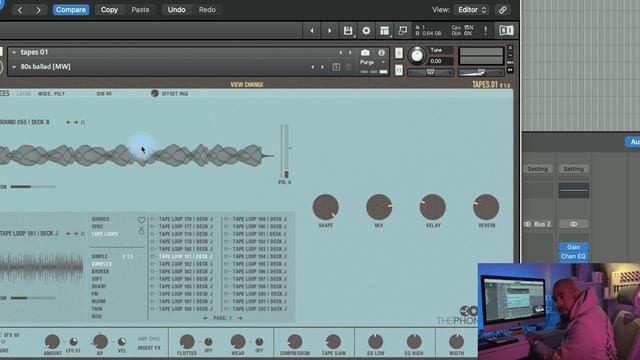Select next snapshot beside 80s ballad
640x360 pixels.
(322, 67)
